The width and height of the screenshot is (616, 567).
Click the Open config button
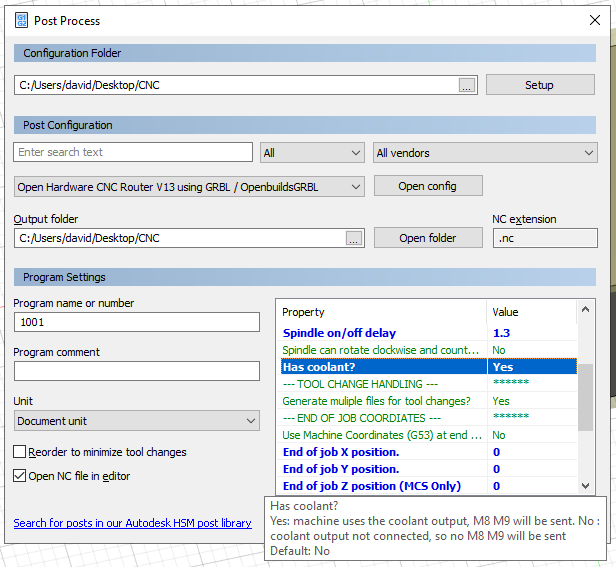click(x=427, y=186)
